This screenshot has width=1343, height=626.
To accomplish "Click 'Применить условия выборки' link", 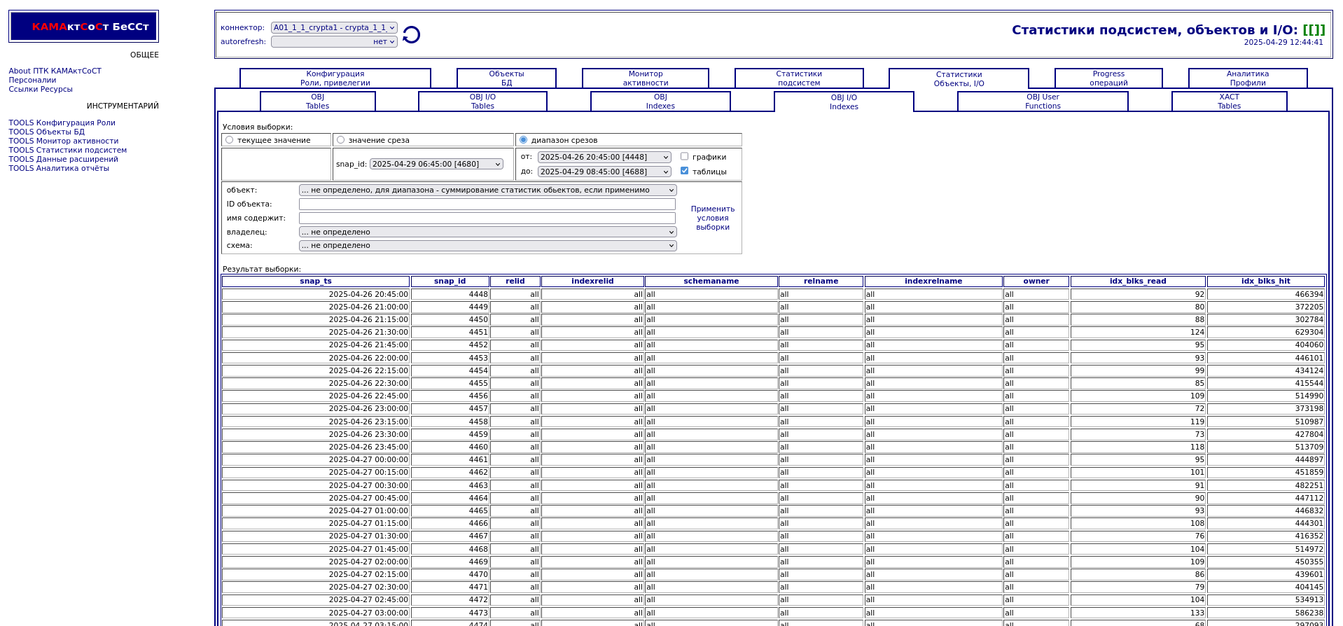I will coord(712,218).
